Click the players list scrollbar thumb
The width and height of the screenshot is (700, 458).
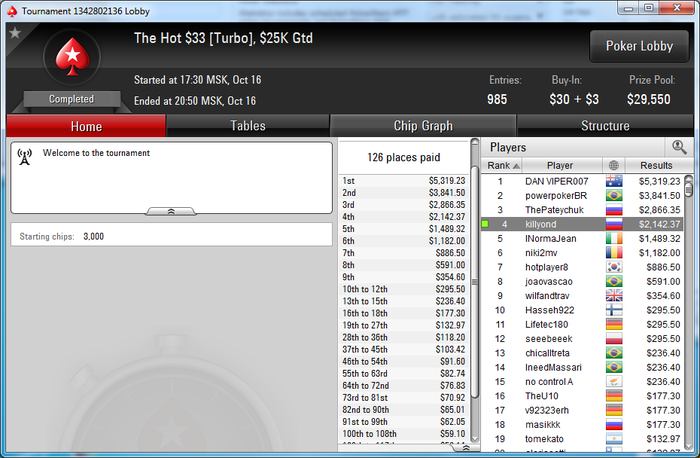(x=689, y=186)
